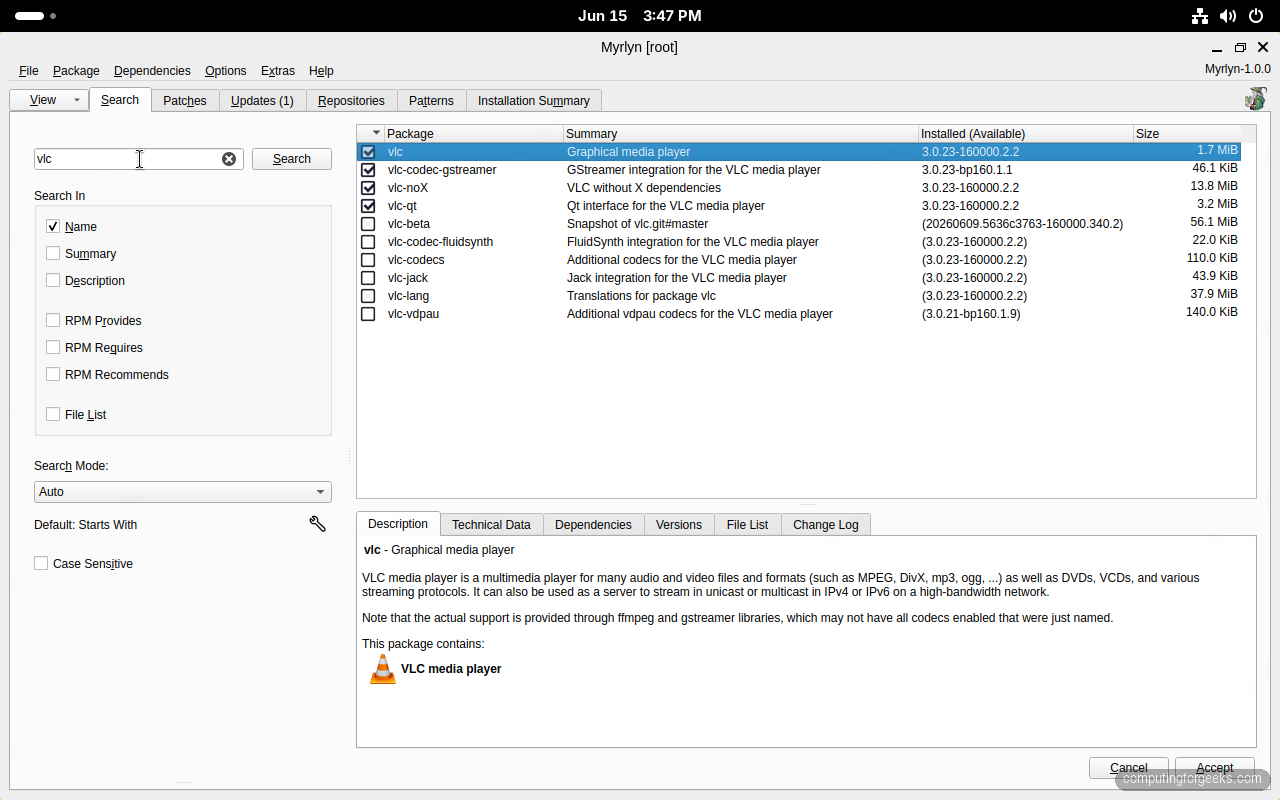
Task: Open the Change Log details tab
Action: coord(826,525)
